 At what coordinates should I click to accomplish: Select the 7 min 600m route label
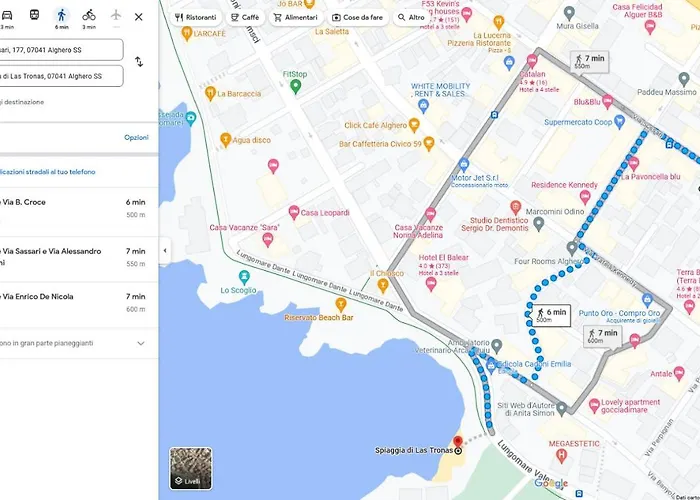[x=603, y=336]
